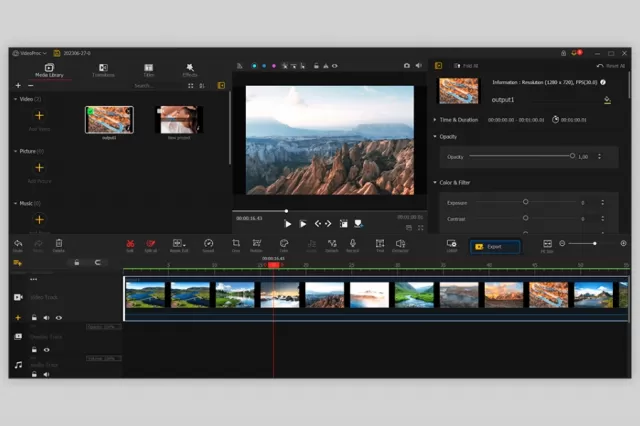
Task: Click the Undo arrow in the toolbar
Action: pyautogui.click(x=18, y=245)
